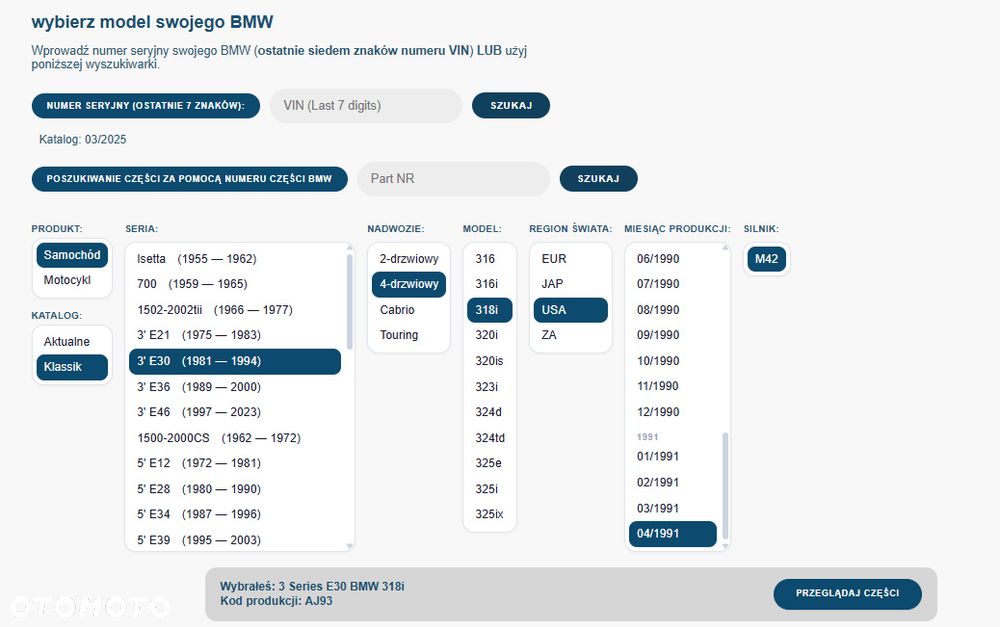Click the SZUKAJ button next to Part NR

[x=598, y=179]
